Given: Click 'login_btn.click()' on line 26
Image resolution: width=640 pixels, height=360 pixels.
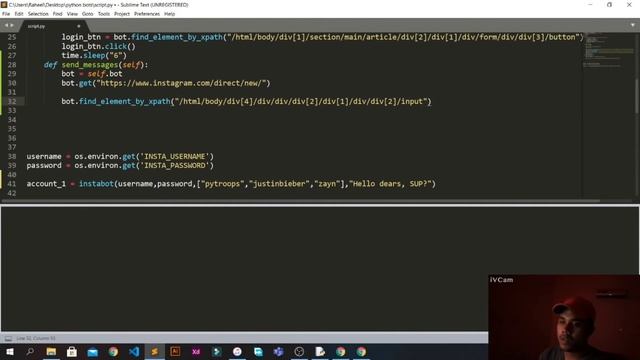Looking at the screenshot, I should pyautogui.click(x=98, y=46).
